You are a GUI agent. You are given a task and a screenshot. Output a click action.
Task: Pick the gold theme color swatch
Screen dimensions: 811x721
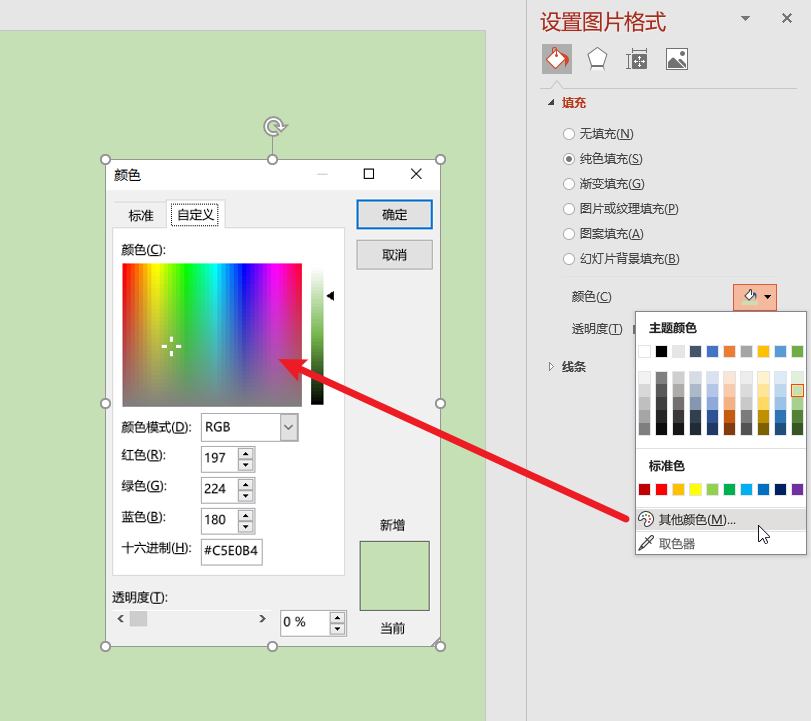[x=763, y=352]
